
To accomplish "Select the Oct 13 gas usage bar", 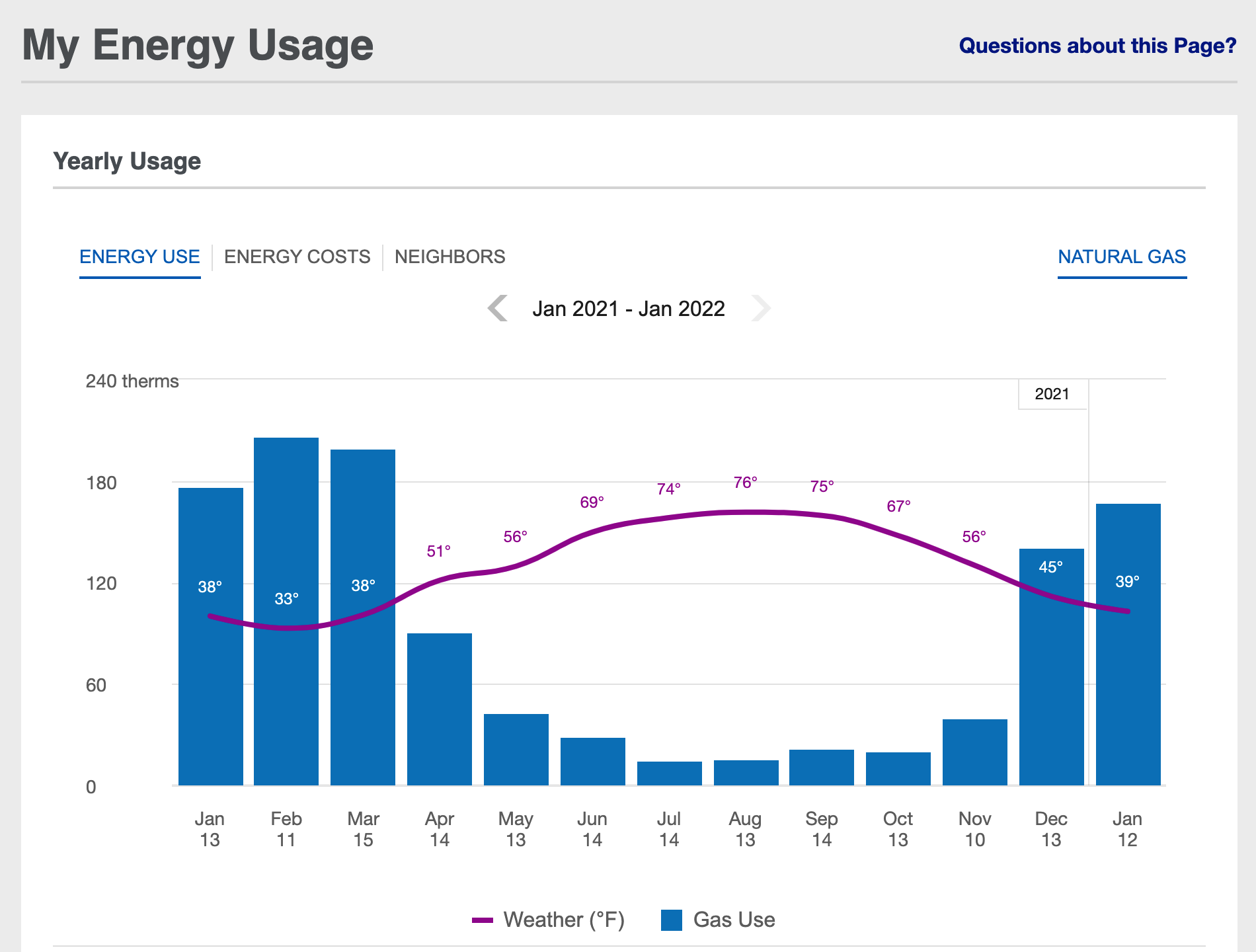I will pos(898,769).
